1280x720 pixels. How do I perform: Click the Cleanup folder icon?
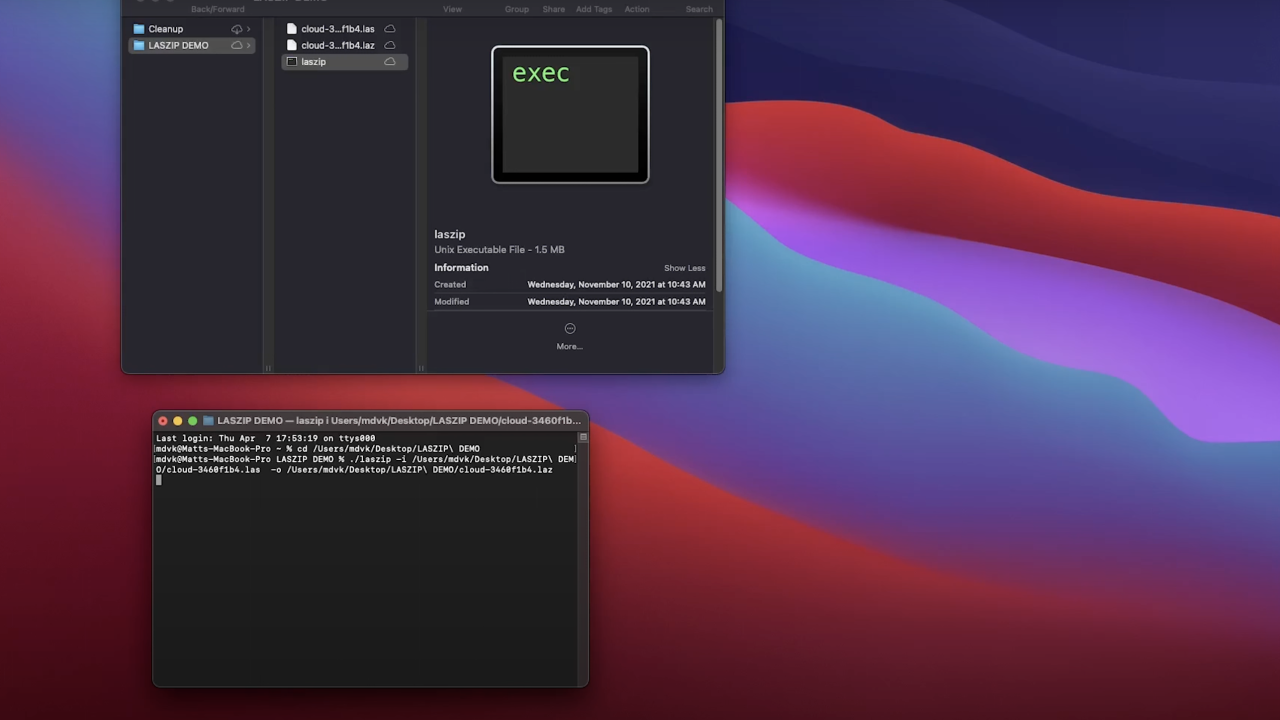(139, 29)
